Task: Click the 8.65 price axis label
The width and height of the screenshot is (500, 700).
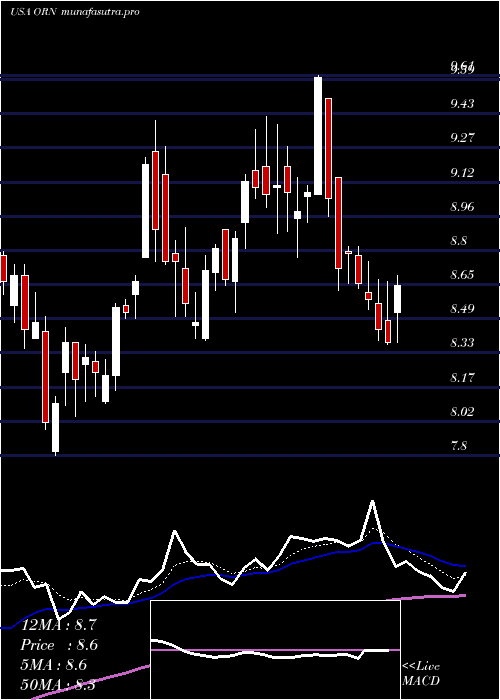Action: pos(462,275)
